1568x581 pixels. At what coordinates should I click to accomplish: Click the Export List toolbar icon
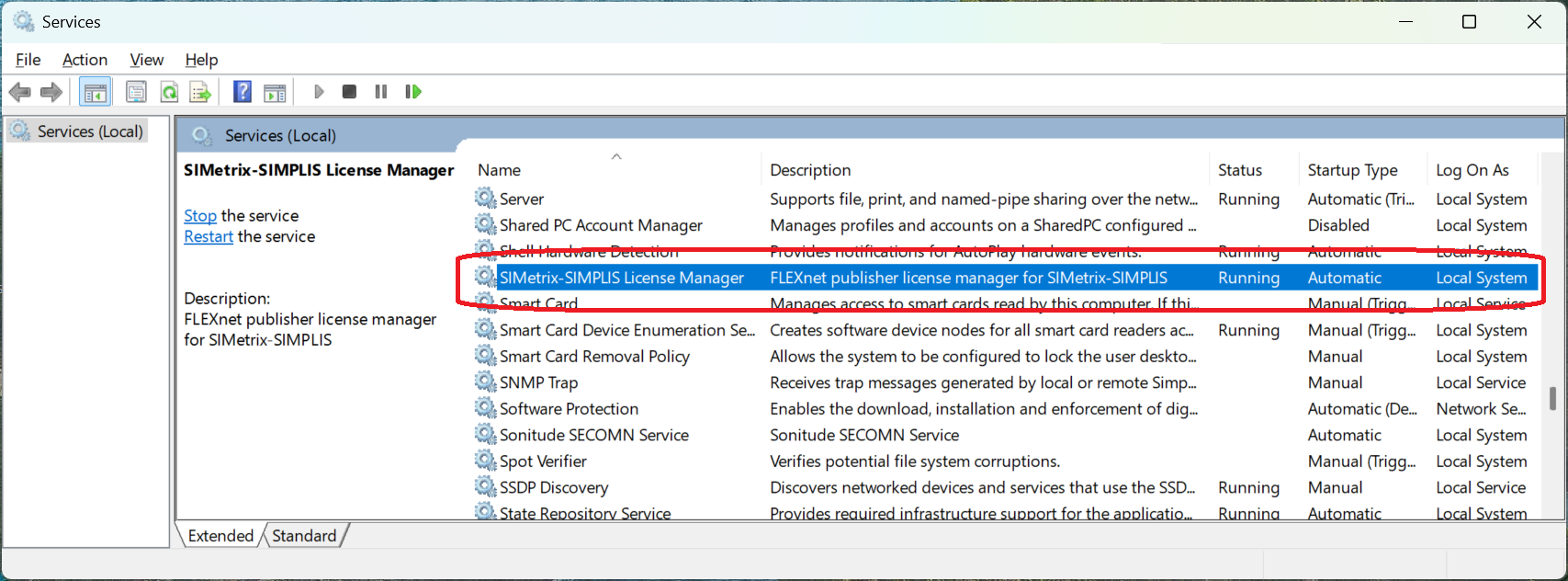[200, 92]
